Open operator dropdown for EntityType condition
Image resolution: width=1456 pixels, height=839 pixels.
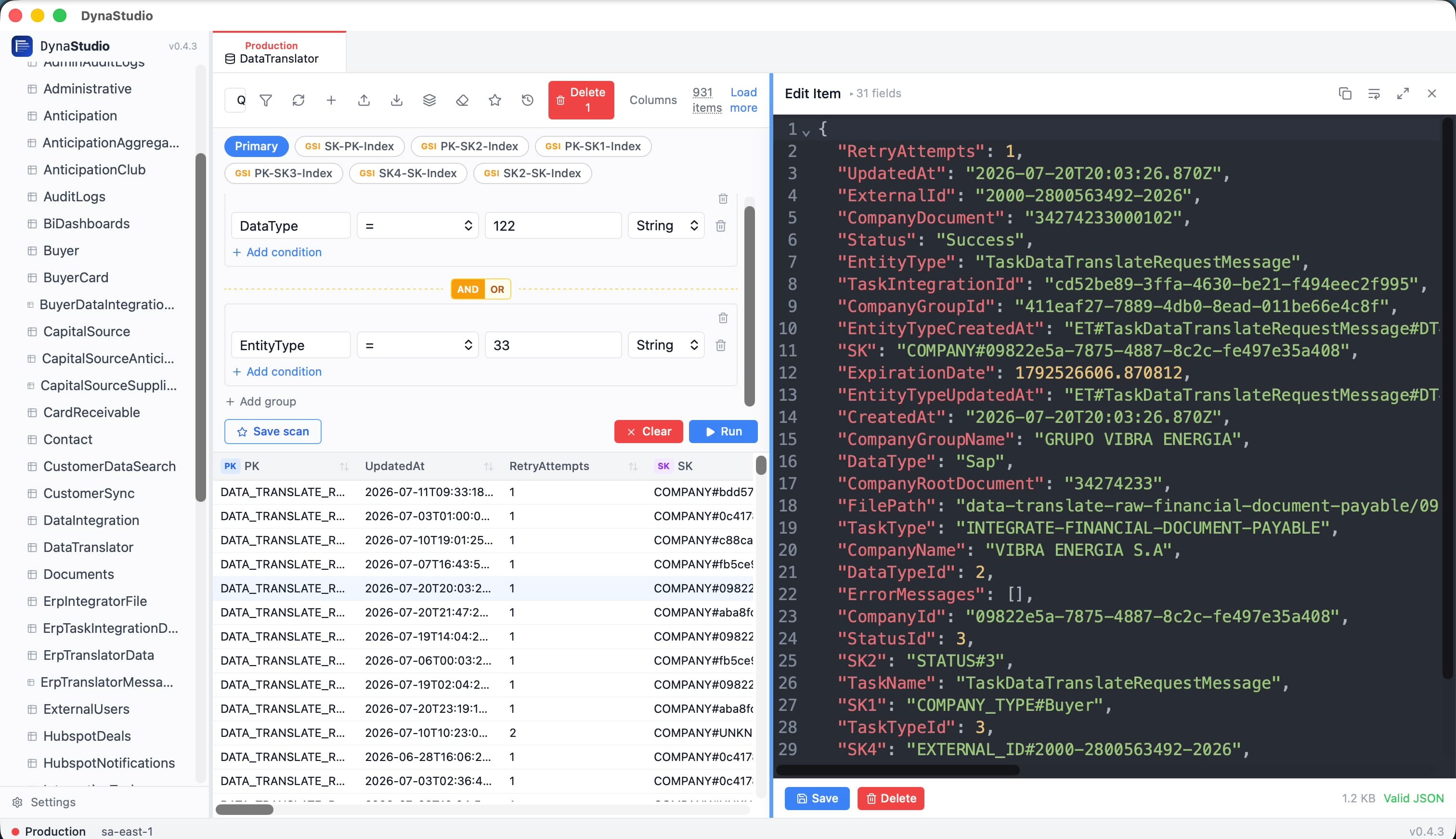click(417, 345)
